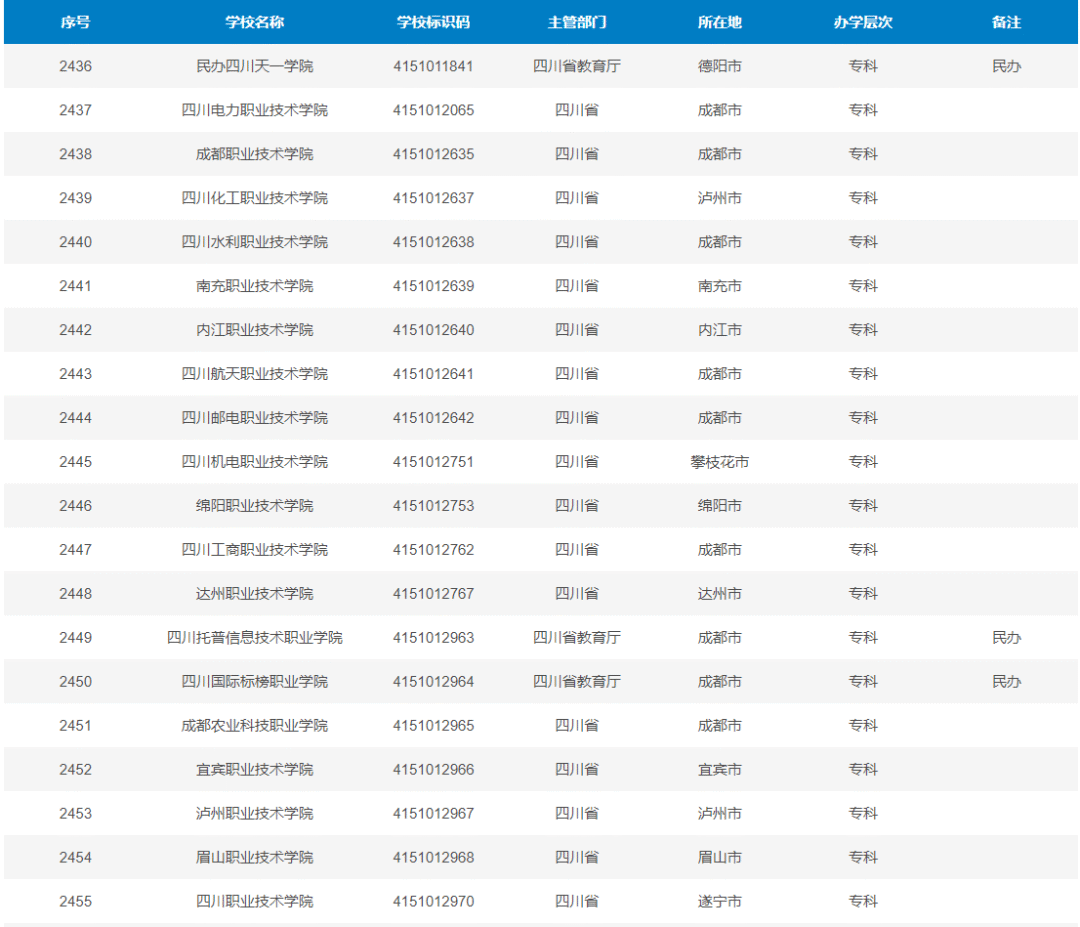
Task: Click school code 4151012640
Action: (x=433, y=330)
